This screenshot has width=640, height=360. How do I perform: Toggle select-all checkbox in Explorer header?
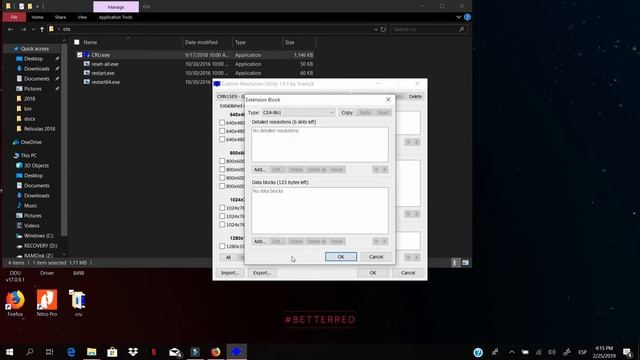[77, 42]
